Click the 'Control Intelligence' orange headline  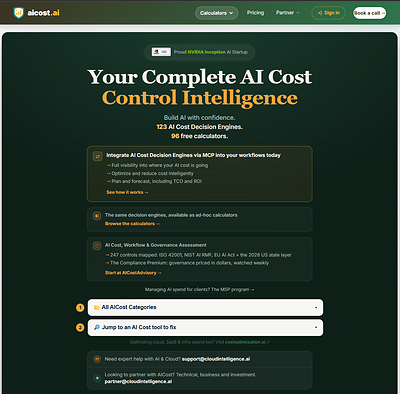[200, 98]
